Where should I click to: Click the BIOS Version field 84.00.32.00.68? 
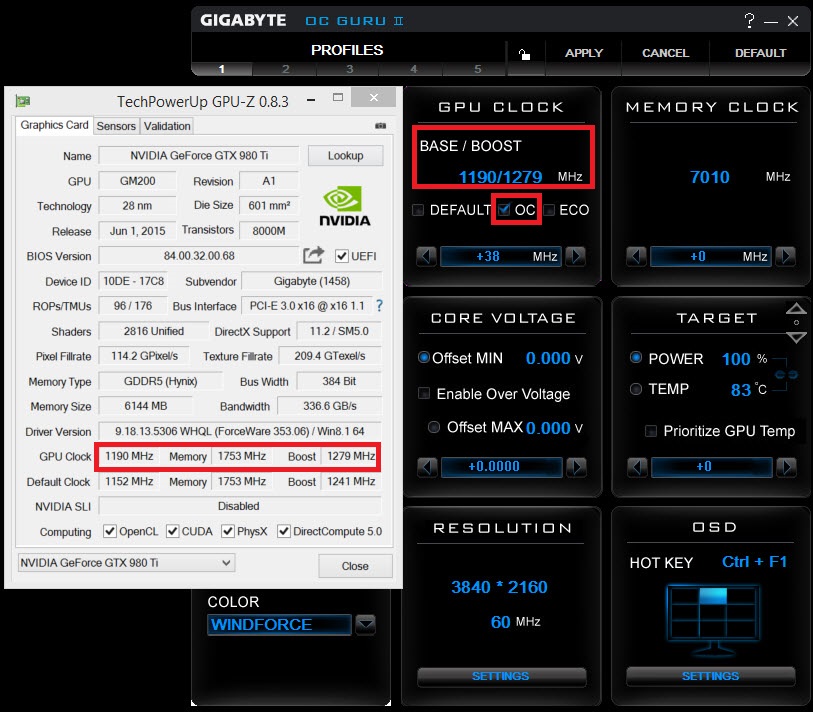tap(199, 256)
